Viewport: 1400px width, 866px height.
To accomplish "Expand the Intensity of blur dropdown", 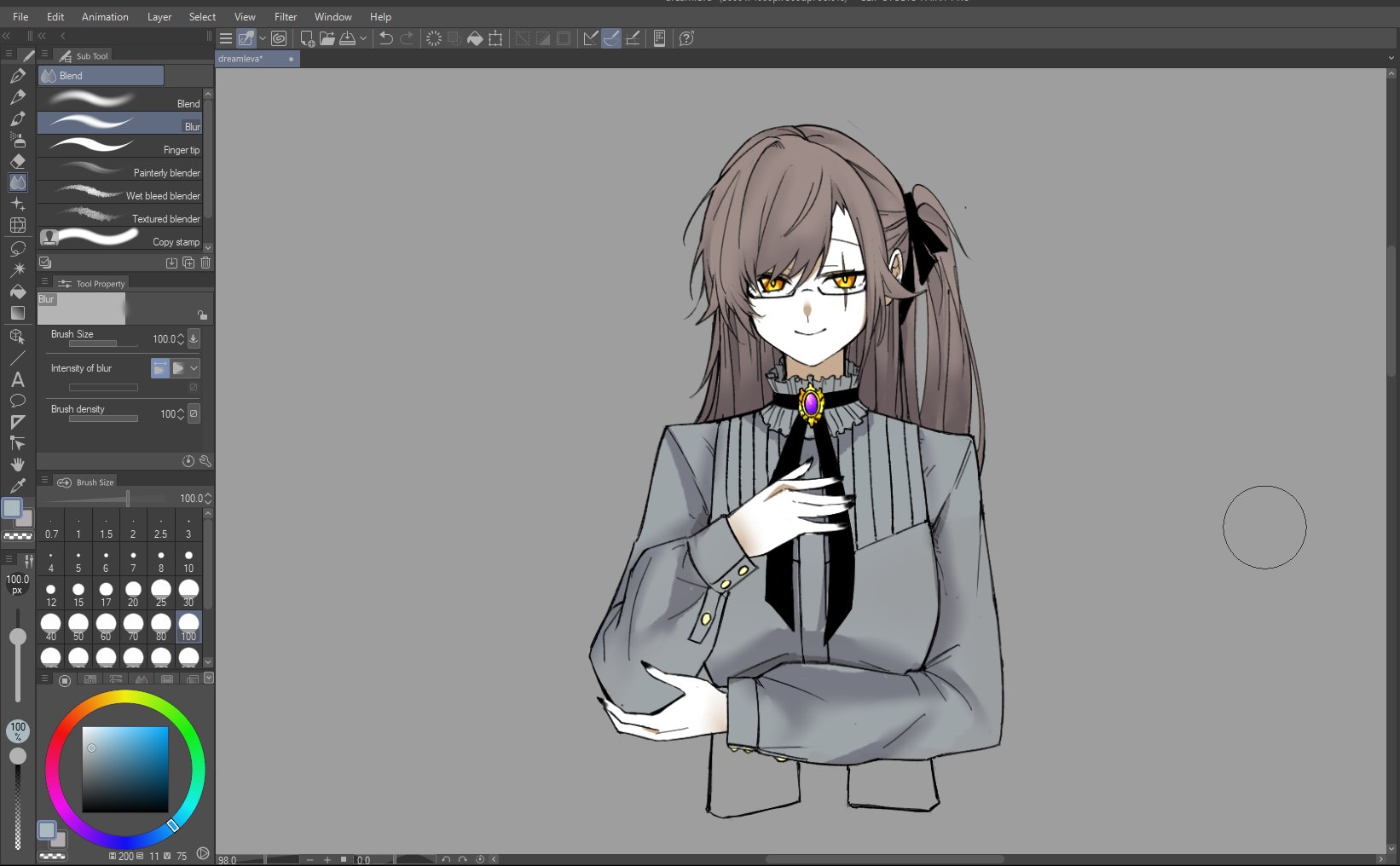I will (194, 368).
